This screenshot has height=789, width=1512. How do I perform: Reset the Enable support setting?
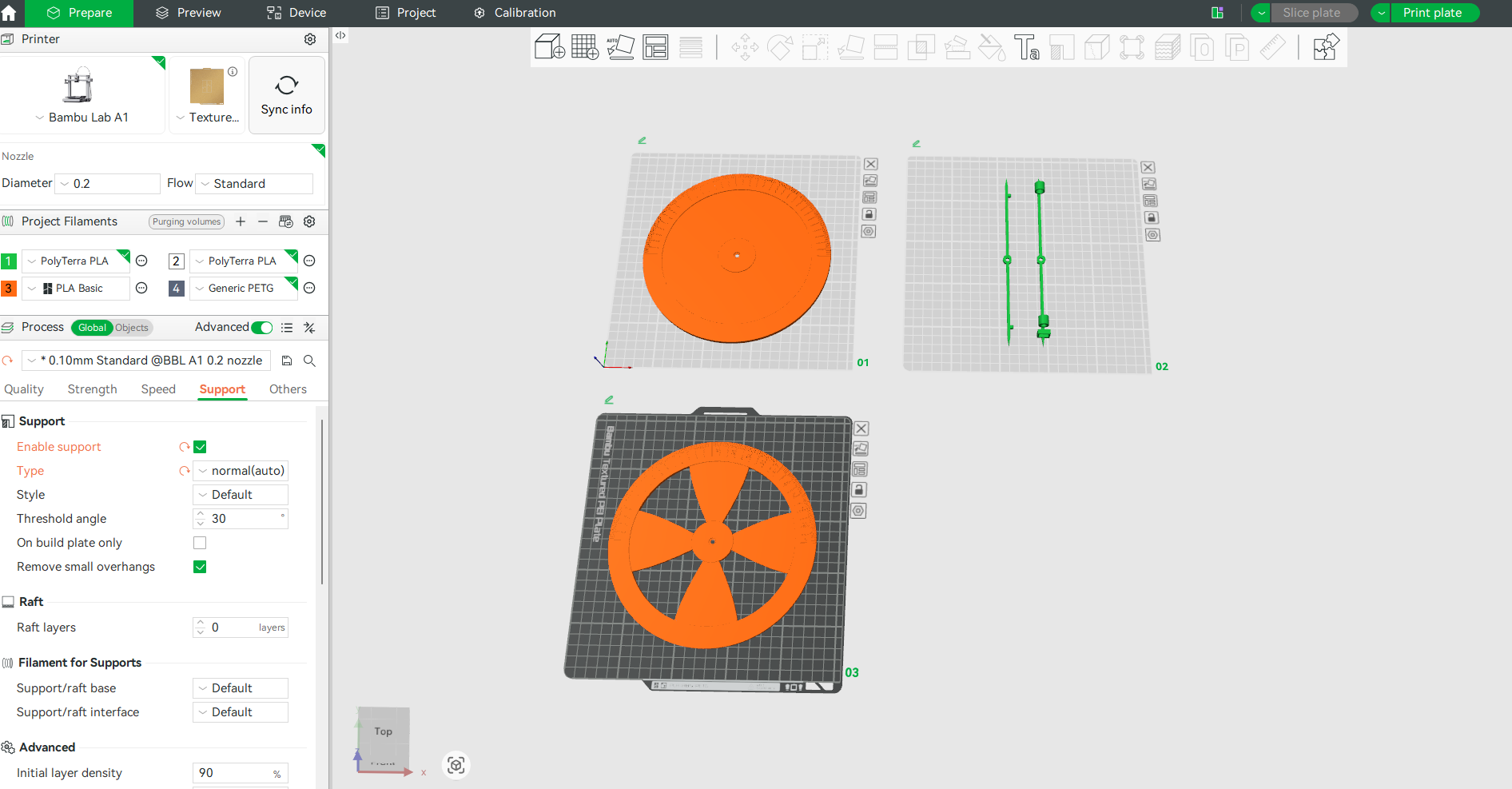coord(185,447)
